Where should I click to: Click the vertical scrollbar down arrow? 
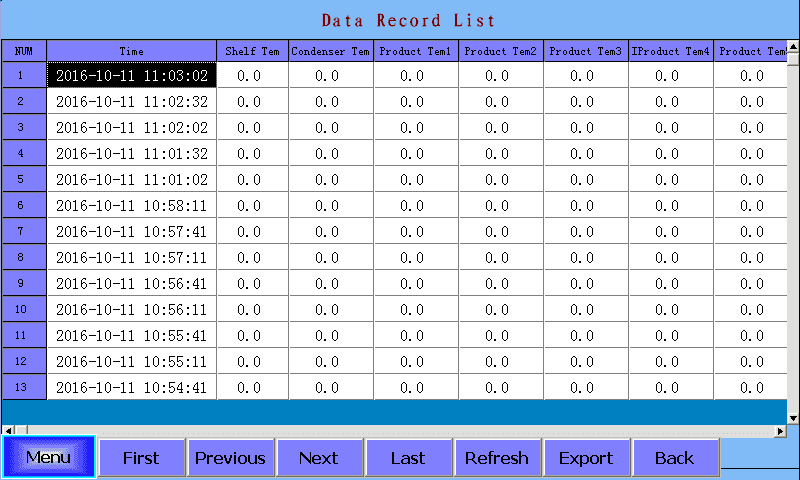[x=794, y=418]
